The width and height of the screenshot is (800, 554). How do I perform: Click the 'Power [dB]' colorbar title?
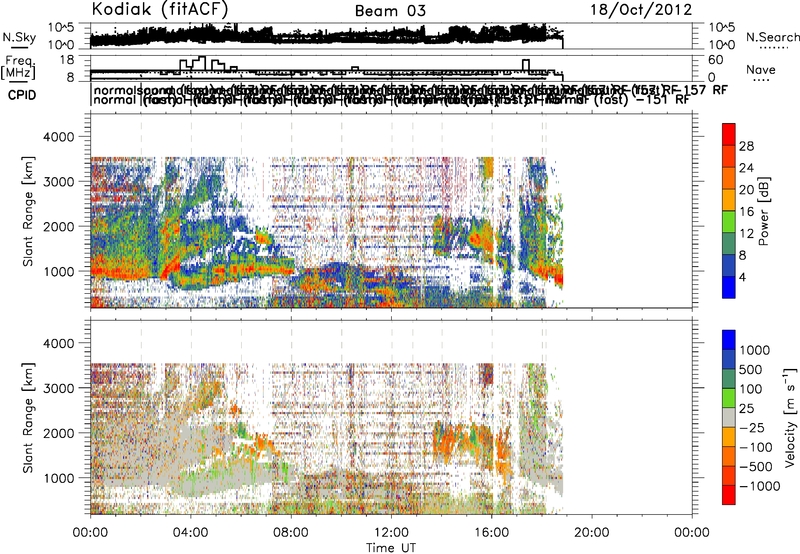click(x=763, y=211)
